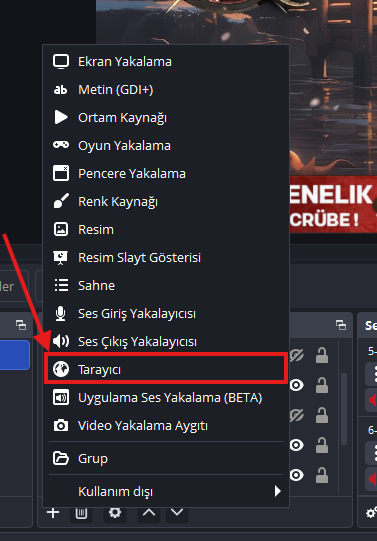Screen dimensions: 377x541
Task: Click the sources list vertical scrollbar
Action: [344, 409]
